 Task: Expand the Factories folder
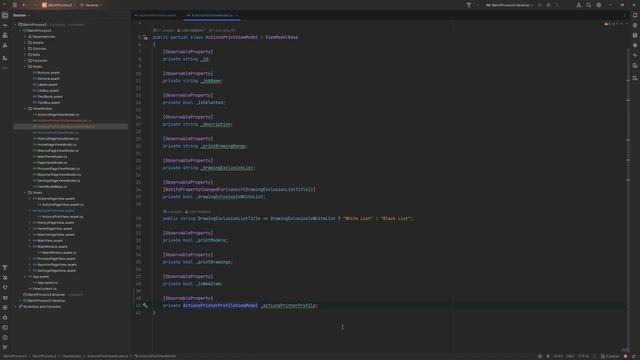[x=25, y=60]
